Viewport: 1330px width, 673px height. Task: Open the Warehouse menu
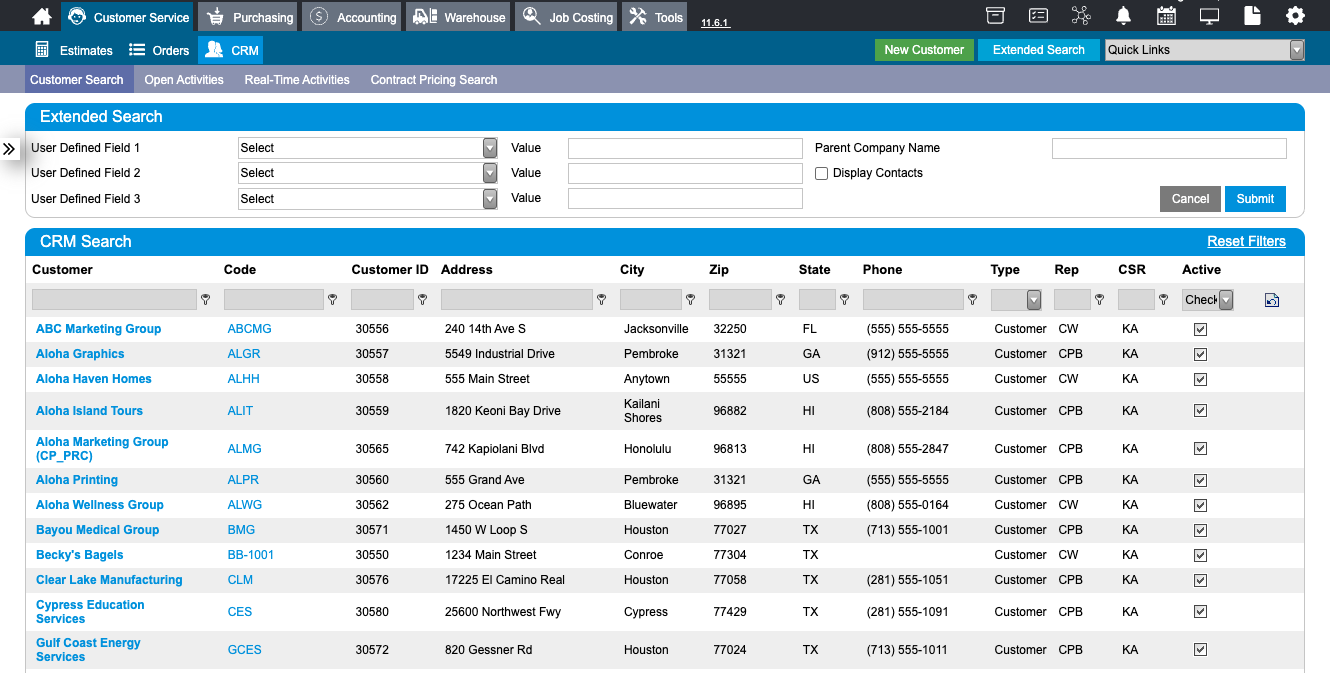click(x=459, y=17)
